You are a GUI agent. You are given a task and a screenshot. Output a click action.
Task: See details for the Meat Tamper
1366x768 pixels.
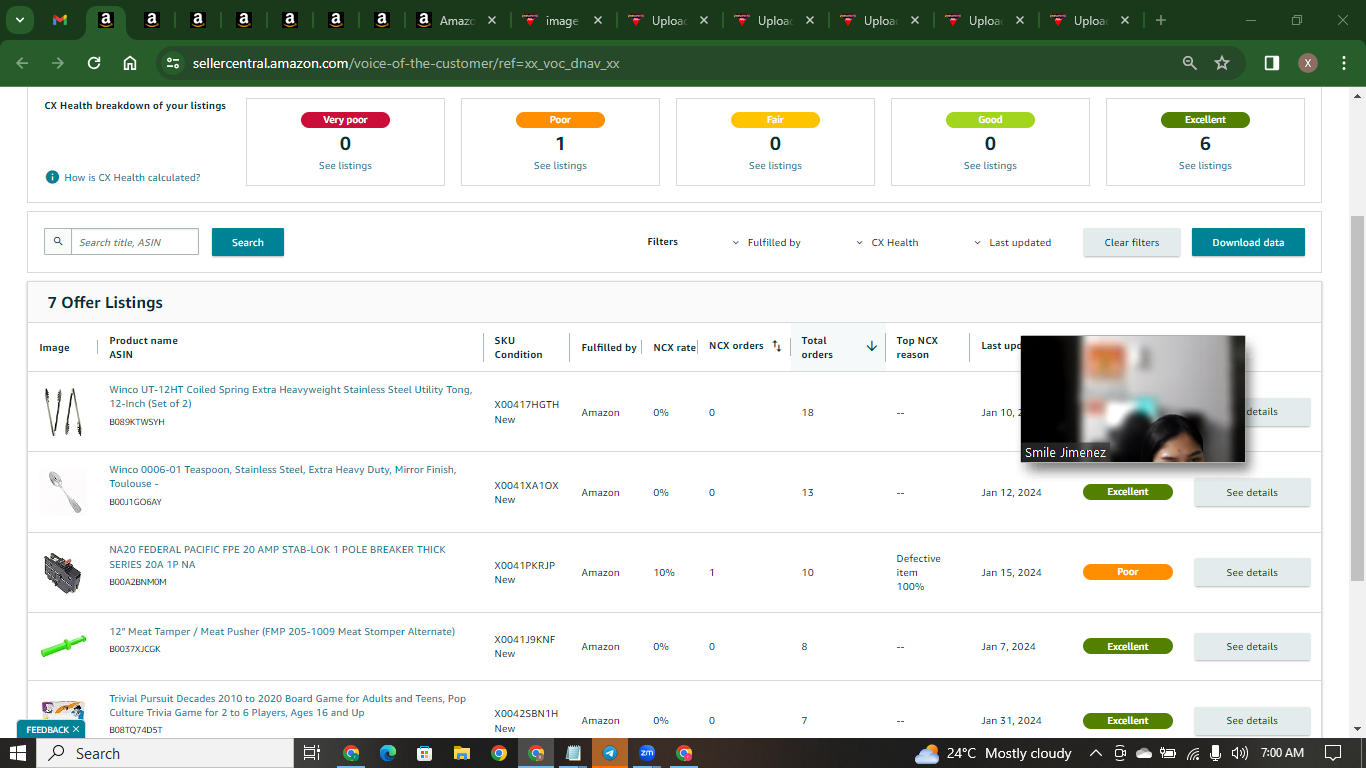(1252, 646)
